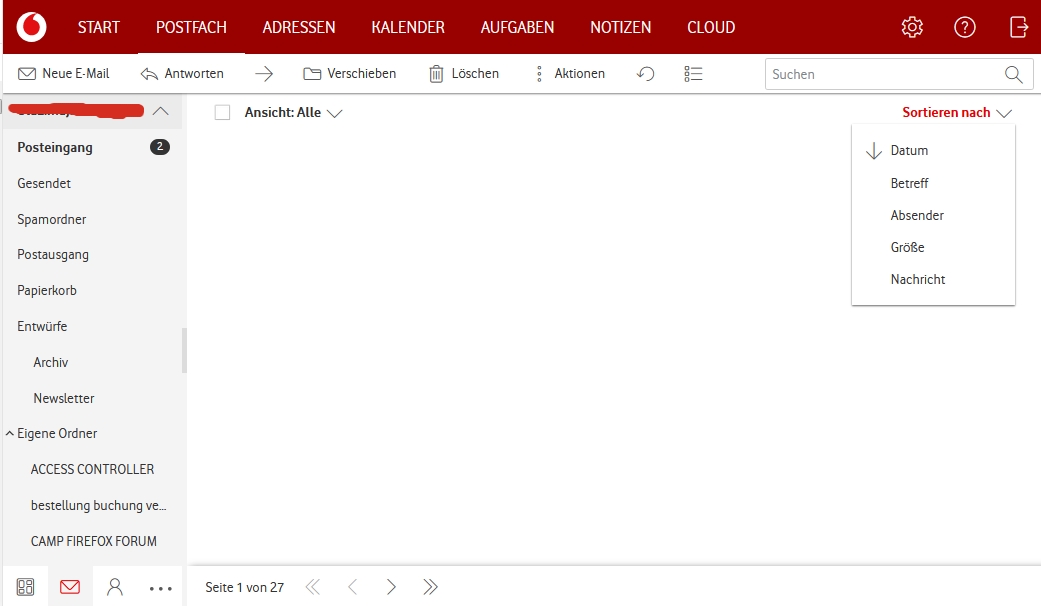Screen dimensions: 1041x606
Task: Open the ACCESS CONTROLLER folder
Action: (x=93, y=469)
